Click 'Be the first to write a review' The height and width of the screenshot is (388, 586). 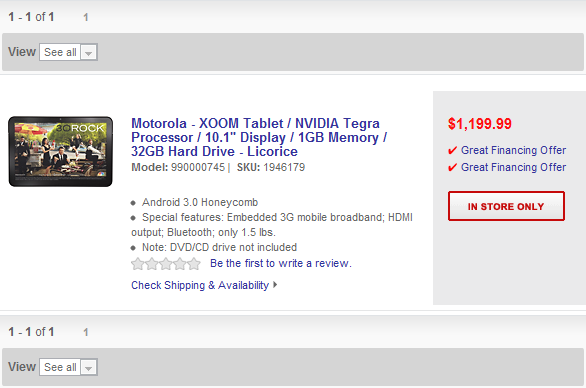pyautogui.click(x=281, y=264)
